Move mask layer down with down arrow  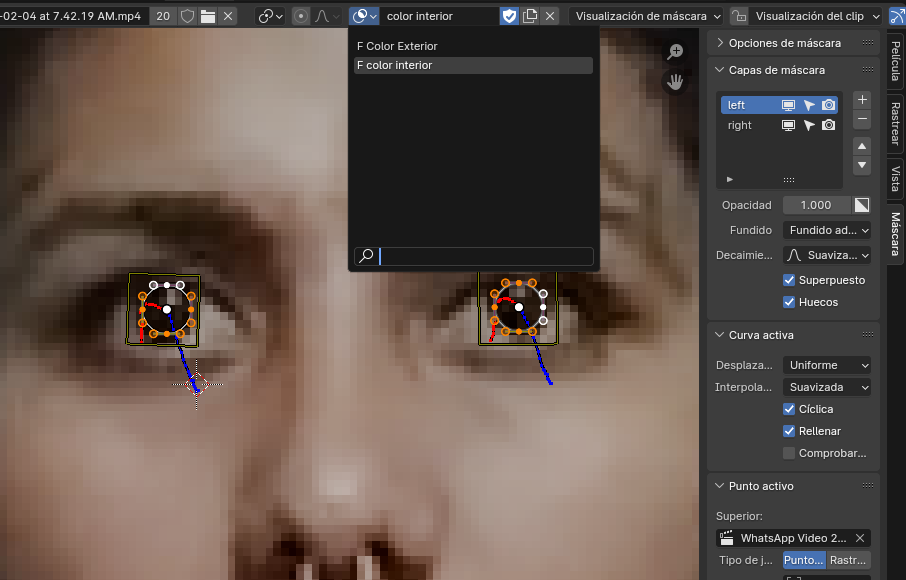(x=862, y=165)
